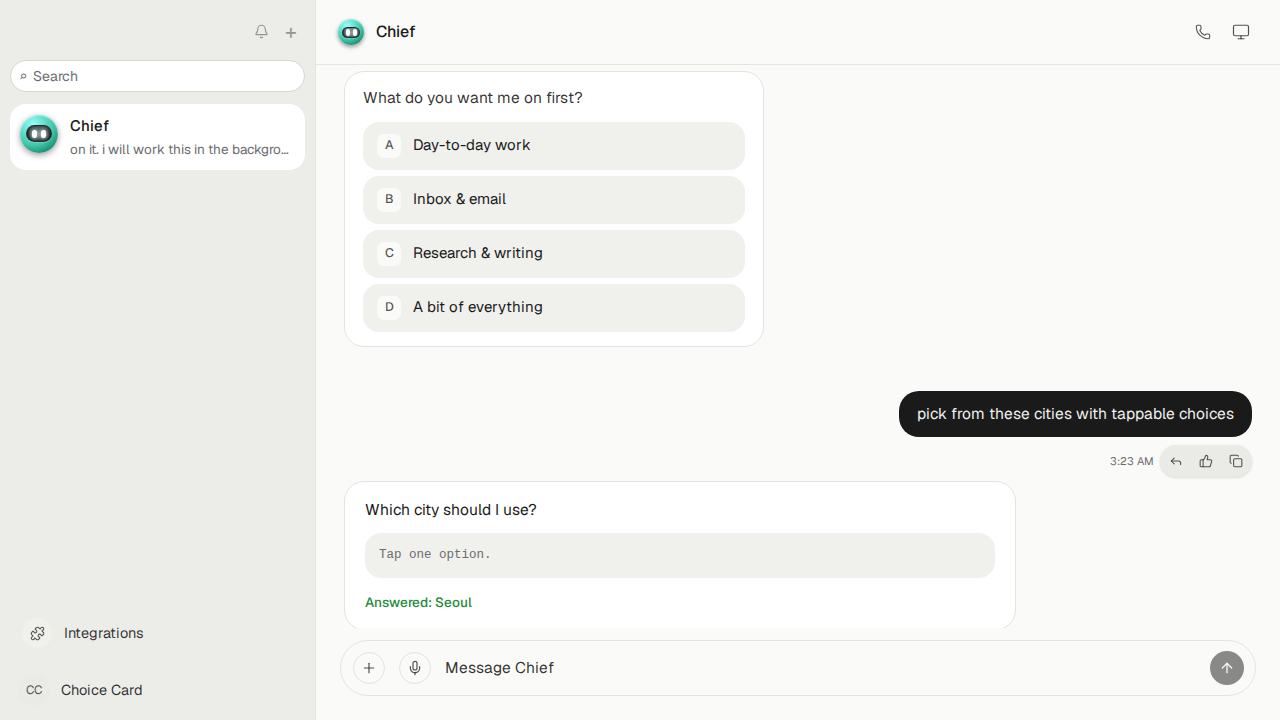Open the screen share monitor icon
The width and height of the screenshot is (1280, 720).
(x=1241, y=32)
